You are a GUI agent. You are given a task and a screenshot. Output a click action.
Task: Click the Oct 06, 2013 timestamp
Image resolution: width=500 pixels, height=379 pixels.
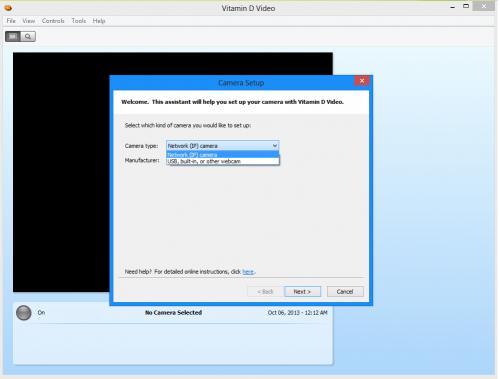click(x=297, y=313)
